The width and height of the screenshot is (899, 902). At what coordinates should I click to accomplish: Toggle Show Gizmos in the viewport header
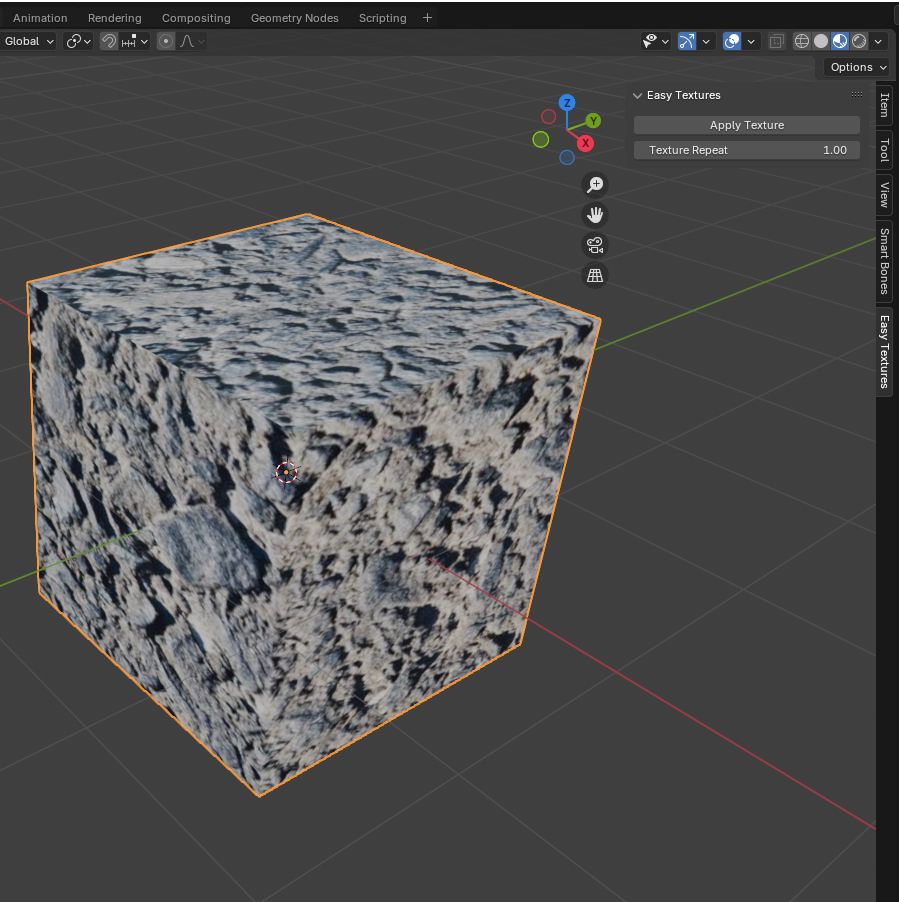pos(686,41)
